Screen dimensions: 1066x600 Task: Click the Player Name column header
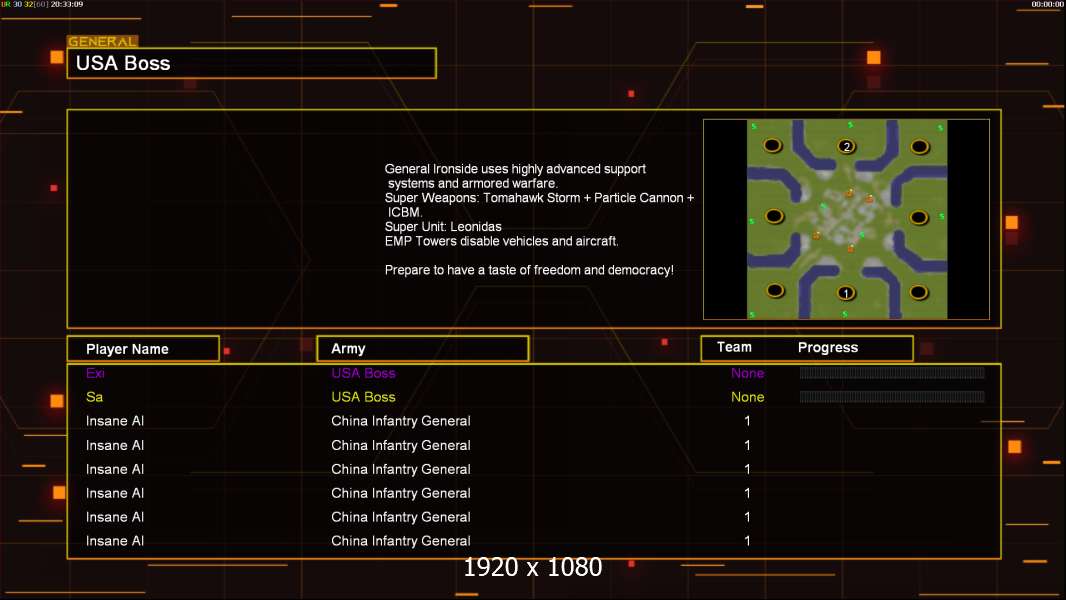click(x=143, y=349)
